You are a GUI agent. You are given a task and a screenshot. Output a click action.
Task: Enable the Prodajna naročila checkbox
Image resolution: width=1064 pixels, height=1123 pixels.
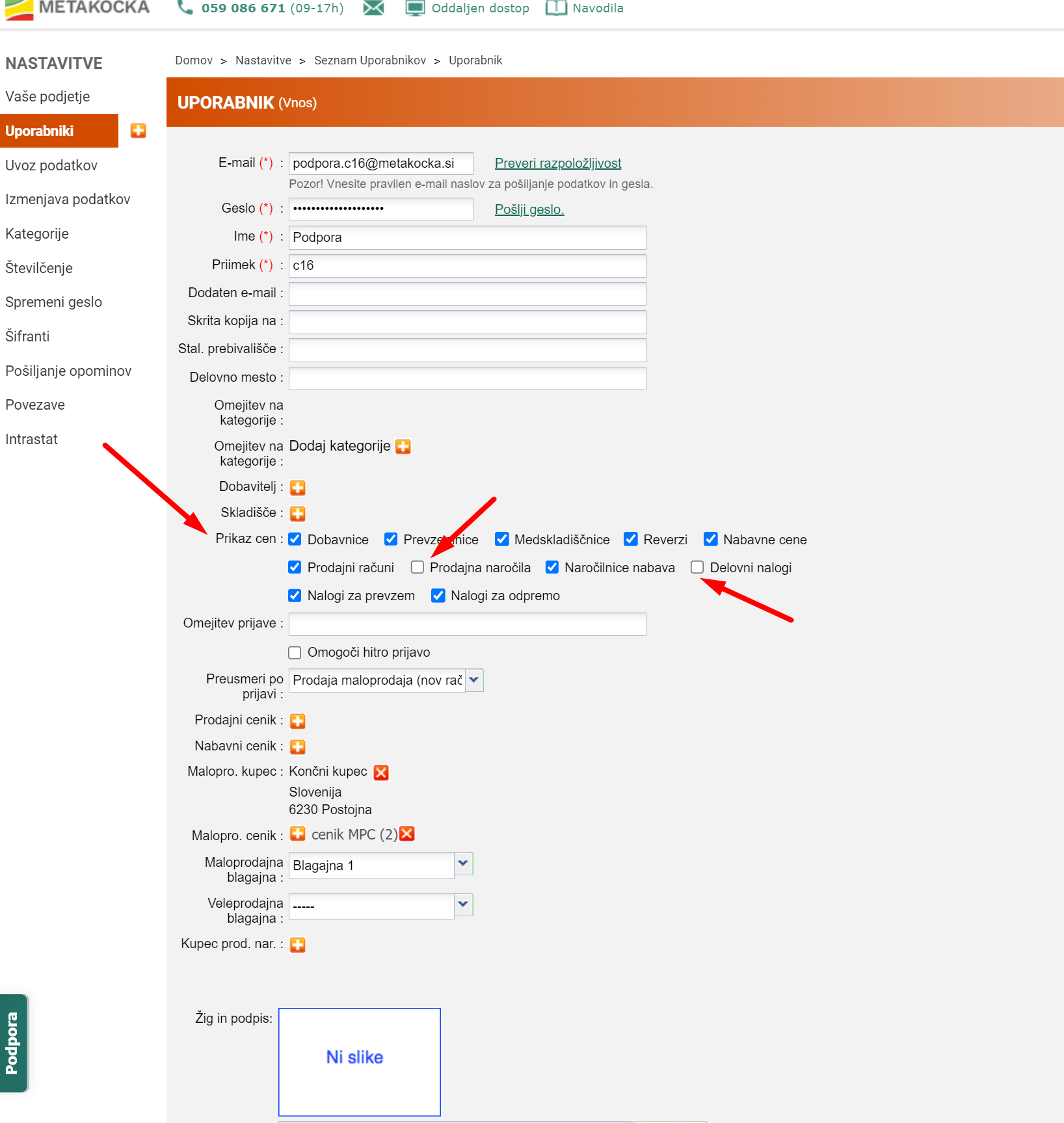coord(418,568)
